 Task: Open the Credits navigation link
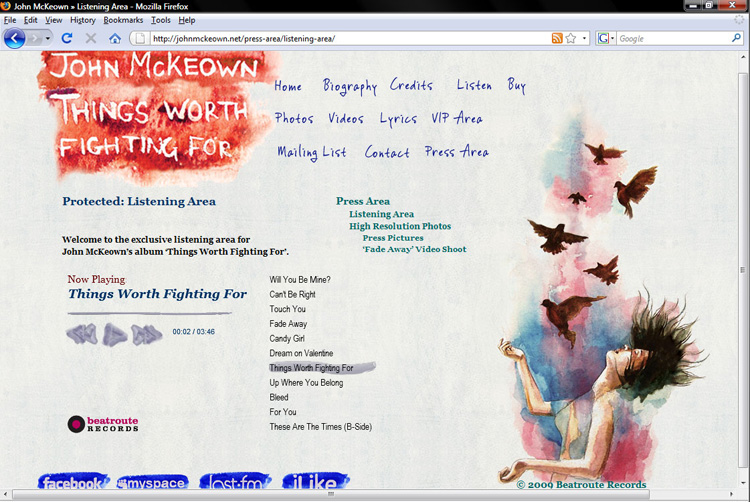411,85
